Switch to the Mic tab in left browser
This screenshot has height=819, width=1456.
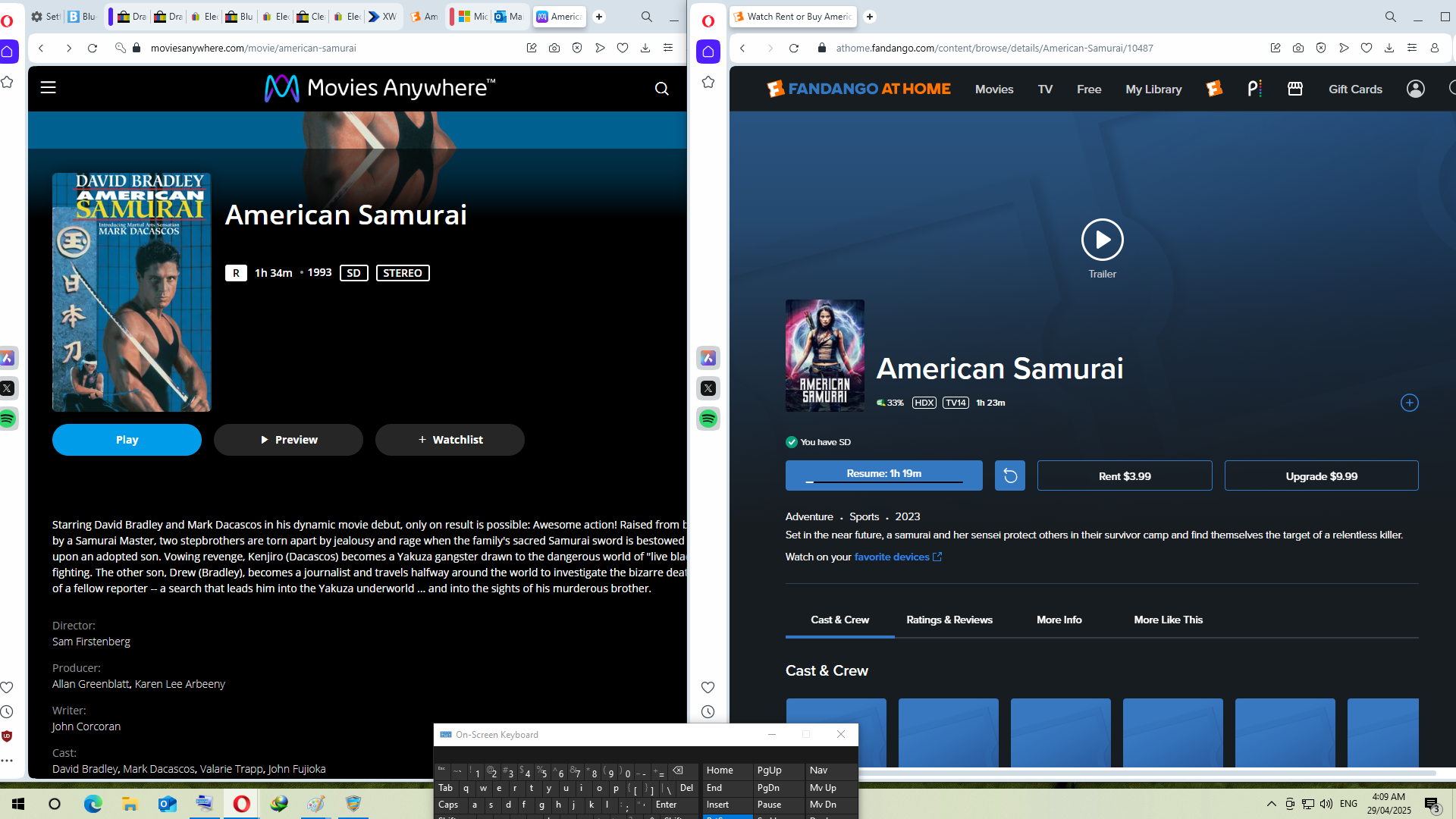[472, 17]
